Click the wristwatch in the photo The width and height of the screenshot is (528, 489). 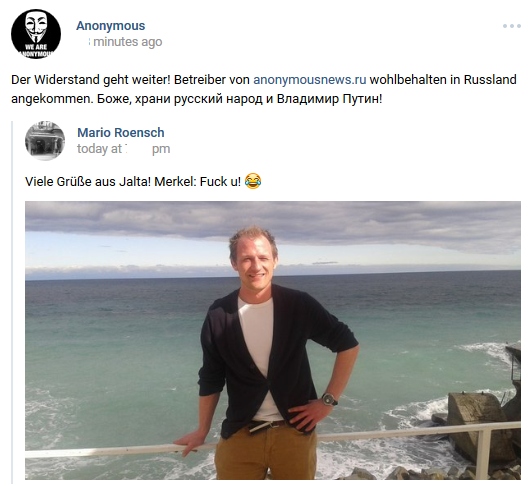(x=329, y=399)
